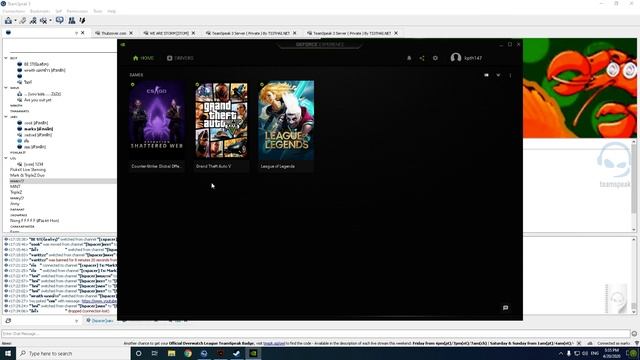Select the 'Triple2' channel

tap(16, 192)
